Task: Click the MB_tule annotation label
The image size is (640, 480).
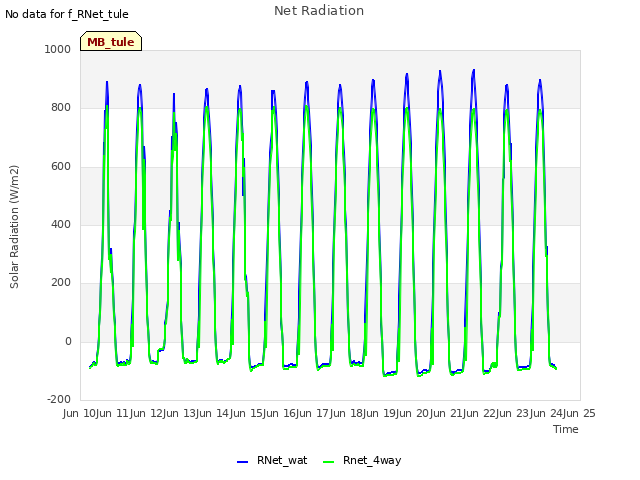Action: (x=111, y=41)
